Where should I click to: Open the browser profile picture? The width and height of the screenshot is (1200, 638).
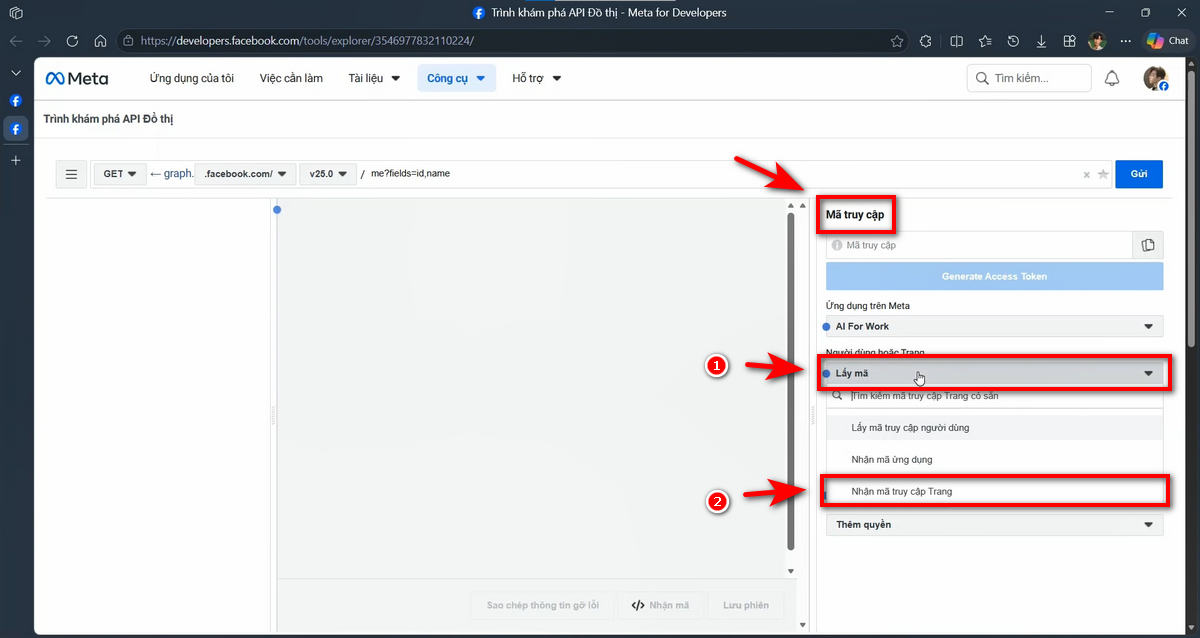coord(1098,41)
